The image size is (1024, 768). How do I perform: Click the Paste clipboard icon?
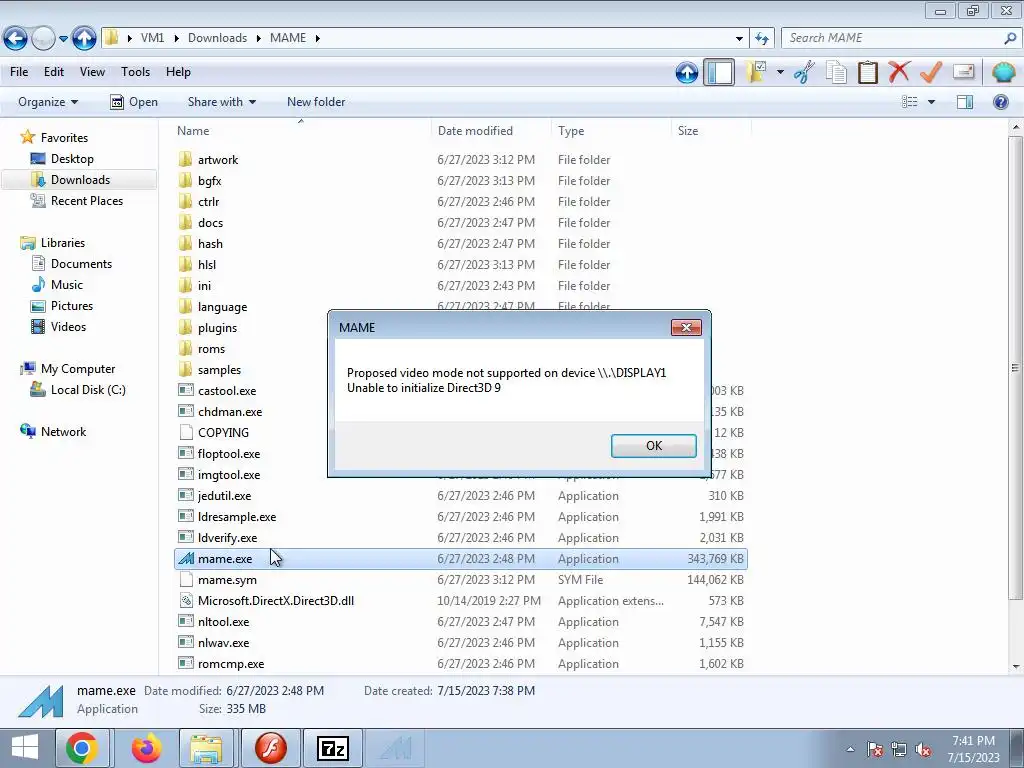(x=867, y=72)
